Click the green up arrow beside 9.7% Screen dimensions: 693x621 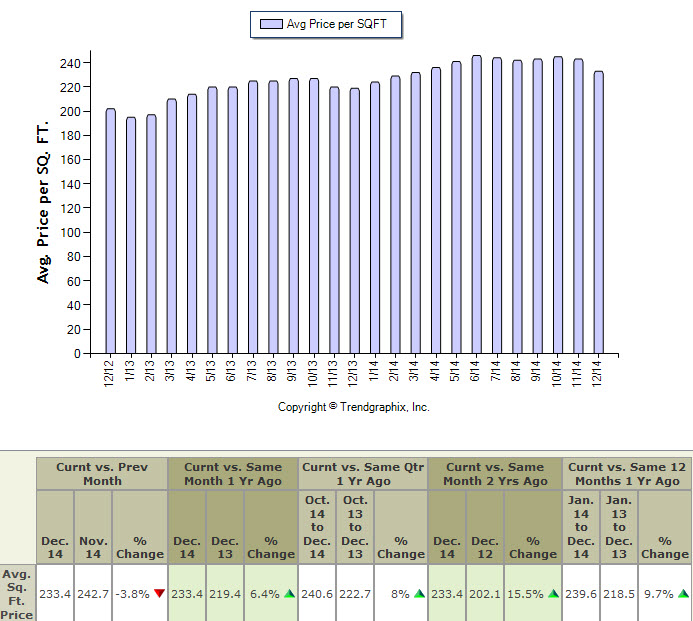683,594
